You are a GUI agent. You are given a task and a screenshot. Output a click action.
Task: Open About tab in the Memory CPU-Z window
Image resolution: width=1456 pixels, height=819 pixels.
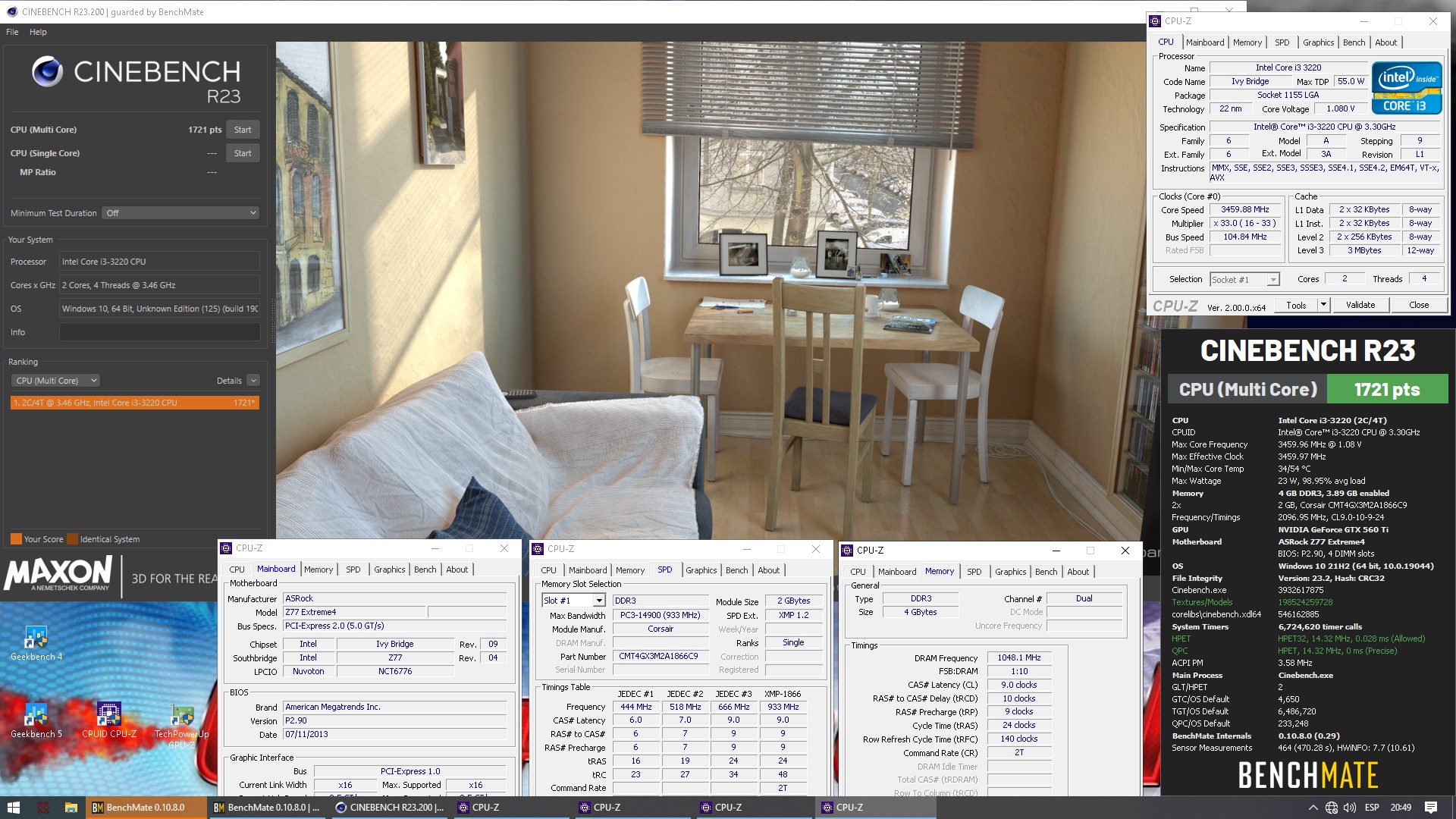tap(1078, 572)
